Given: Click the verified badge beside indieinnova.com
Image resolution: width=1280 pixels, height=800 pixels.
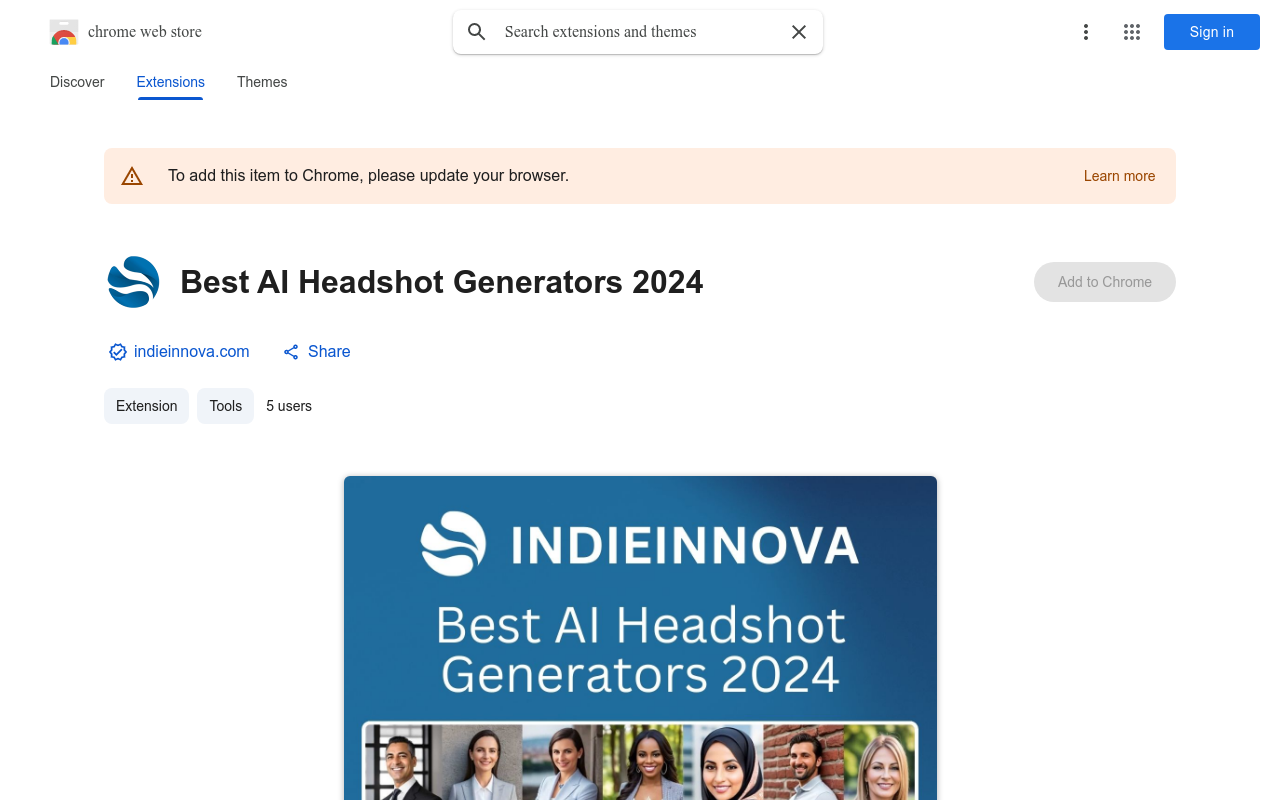Looking at the screenshot, I should [x=118, y=352].
